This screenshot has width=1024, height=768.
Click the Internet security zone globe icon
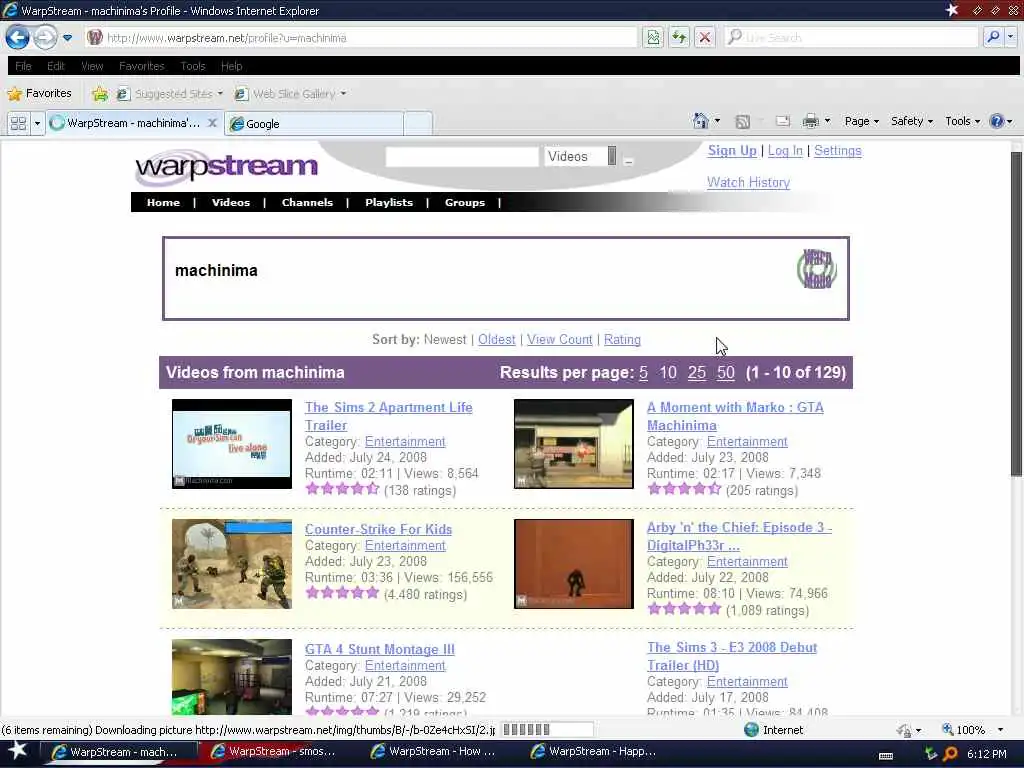tap(752, 730)
